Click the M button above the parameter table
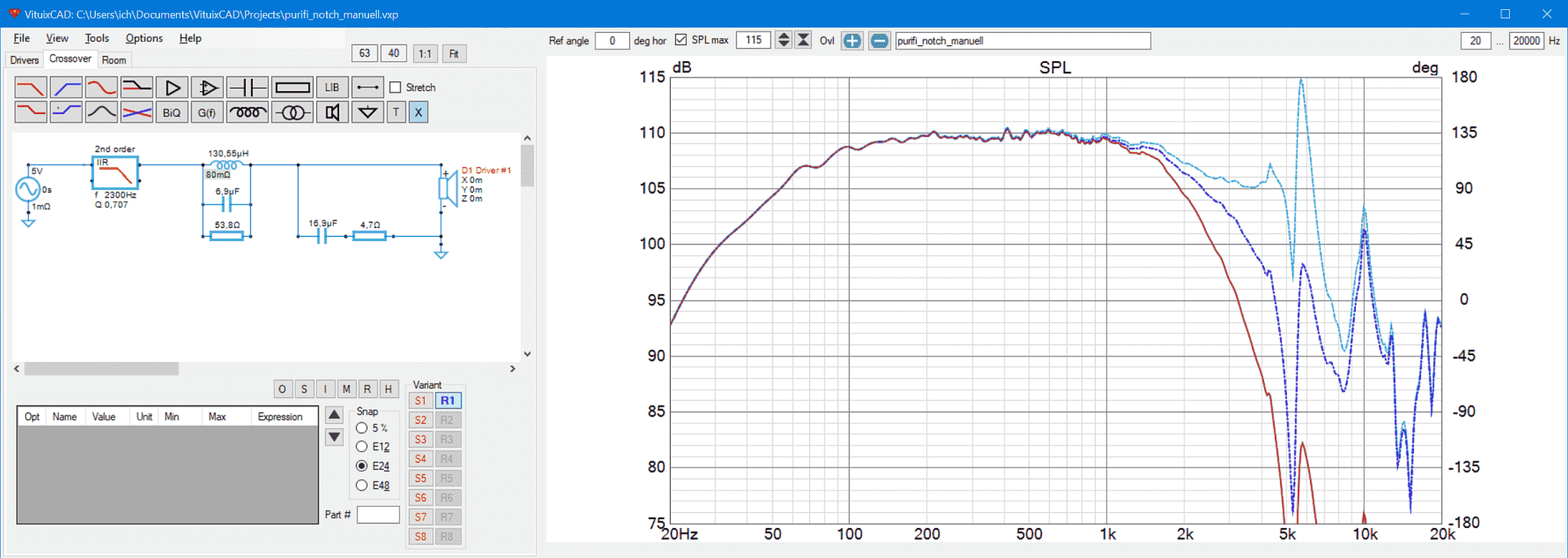Image resolution: width=1568 pixels, height=558 pixels. click(346, 389)
